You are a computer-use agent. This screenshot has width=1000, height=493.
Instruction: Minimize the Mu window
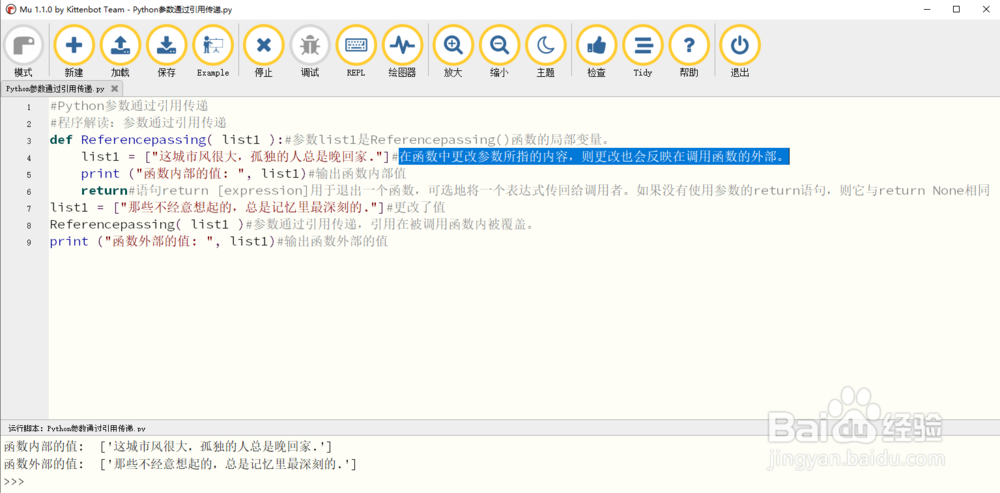coord(927,9)
